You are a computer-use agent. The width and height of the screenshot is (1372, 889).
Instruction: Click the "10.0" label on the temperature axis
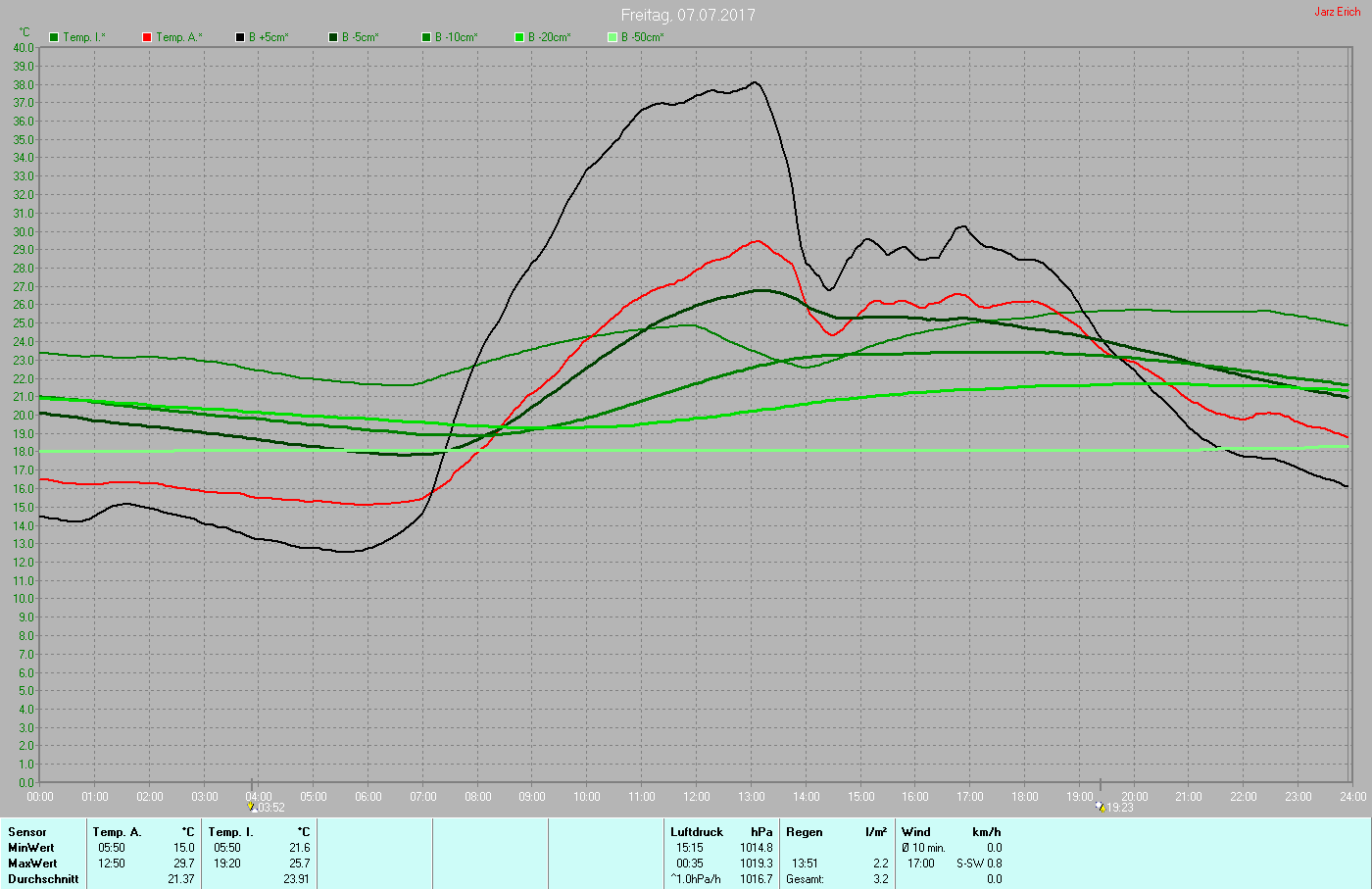coord(24,599)
